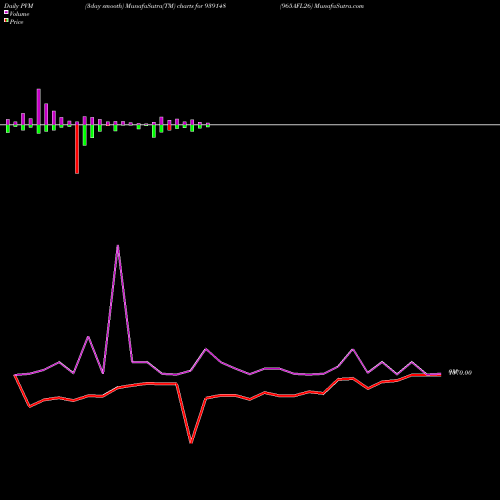Click the '(965AFL26) MunafaSutra.com' text
The width and height of the screenshot is (500, 500).
322,6
